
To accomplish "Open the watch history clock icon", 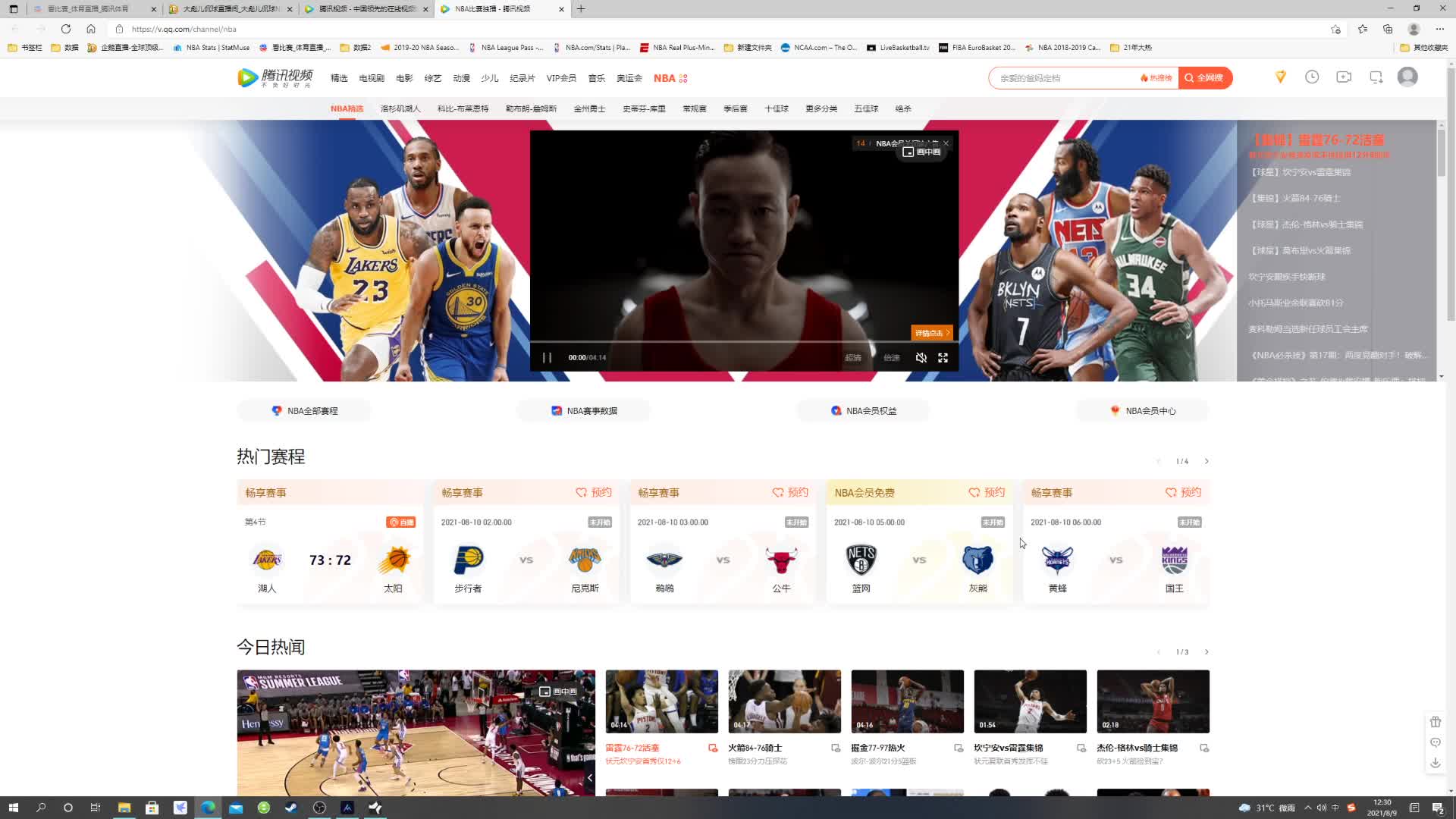I will click(x=1312, y=77).
